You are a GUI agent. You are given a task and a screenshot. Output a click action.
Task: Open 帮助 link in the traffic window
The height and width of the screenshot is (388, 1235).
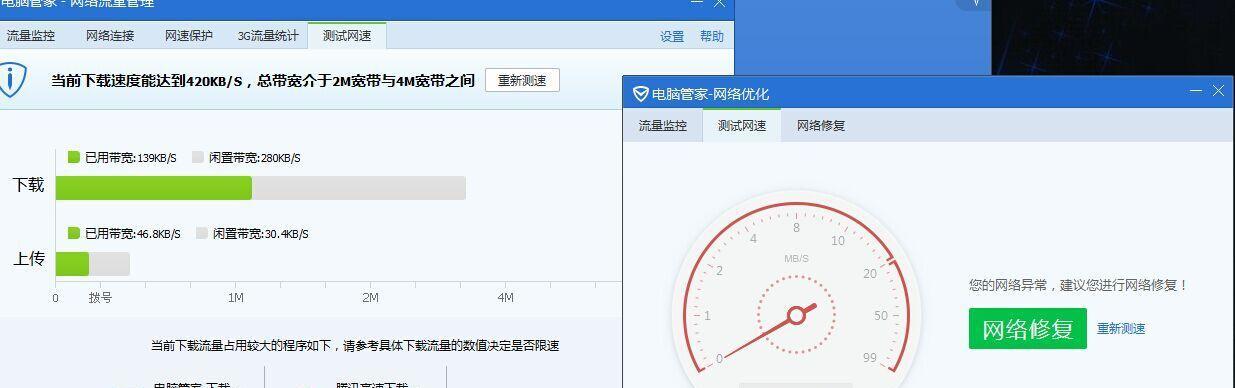tap(712, 37)
